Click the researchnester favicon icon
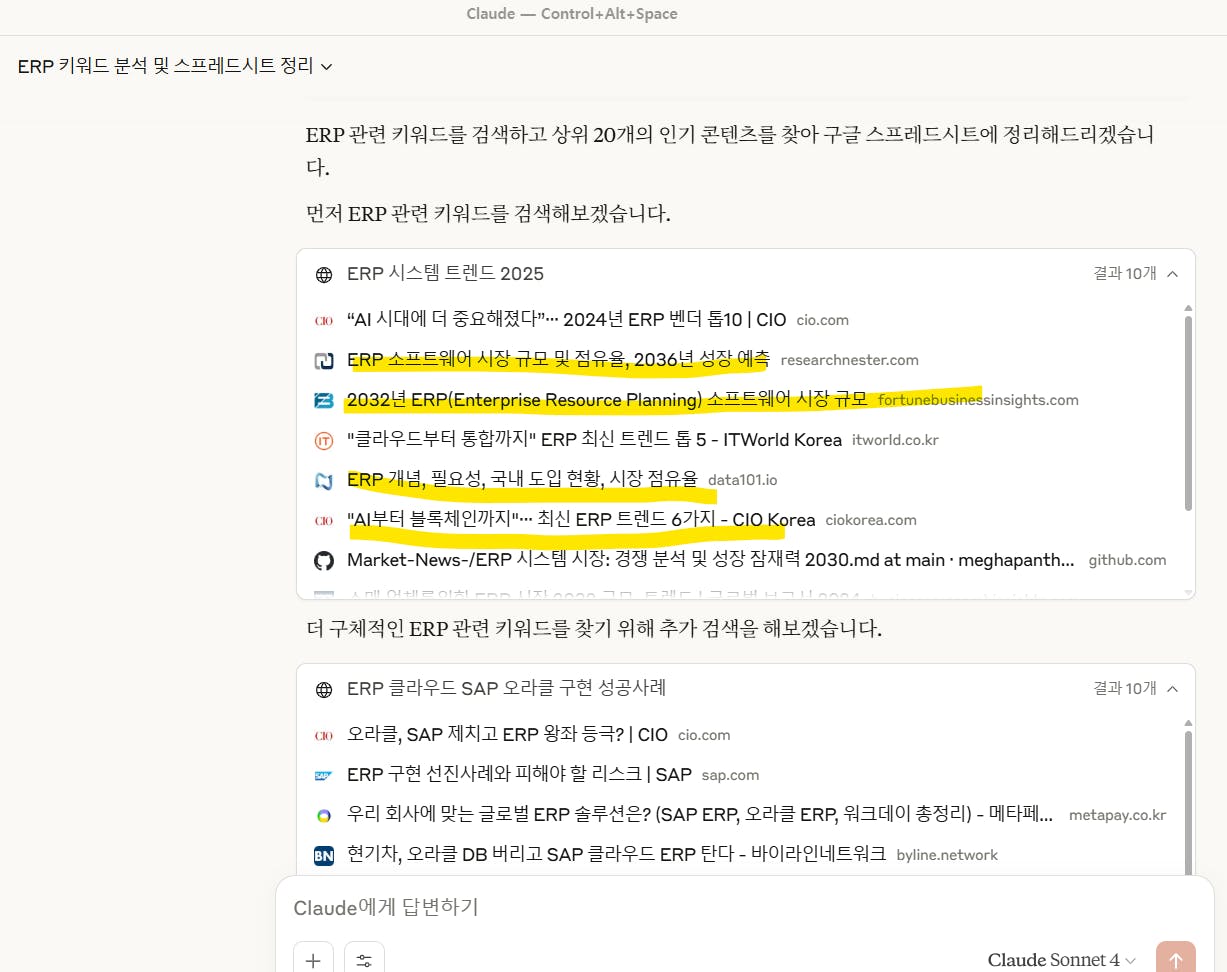 pyautogui.click(x=324, y=361)
